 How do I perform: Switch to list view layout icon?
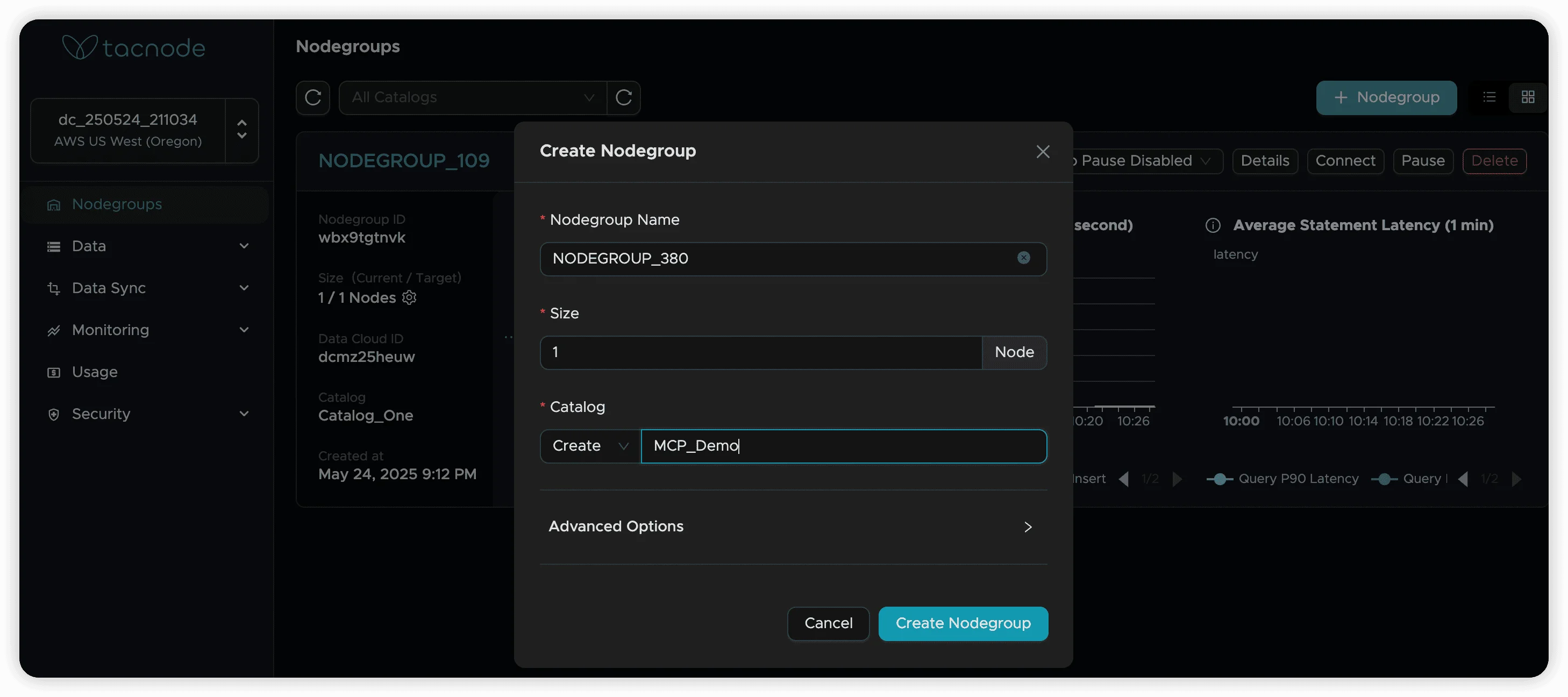coord(1489,97)
